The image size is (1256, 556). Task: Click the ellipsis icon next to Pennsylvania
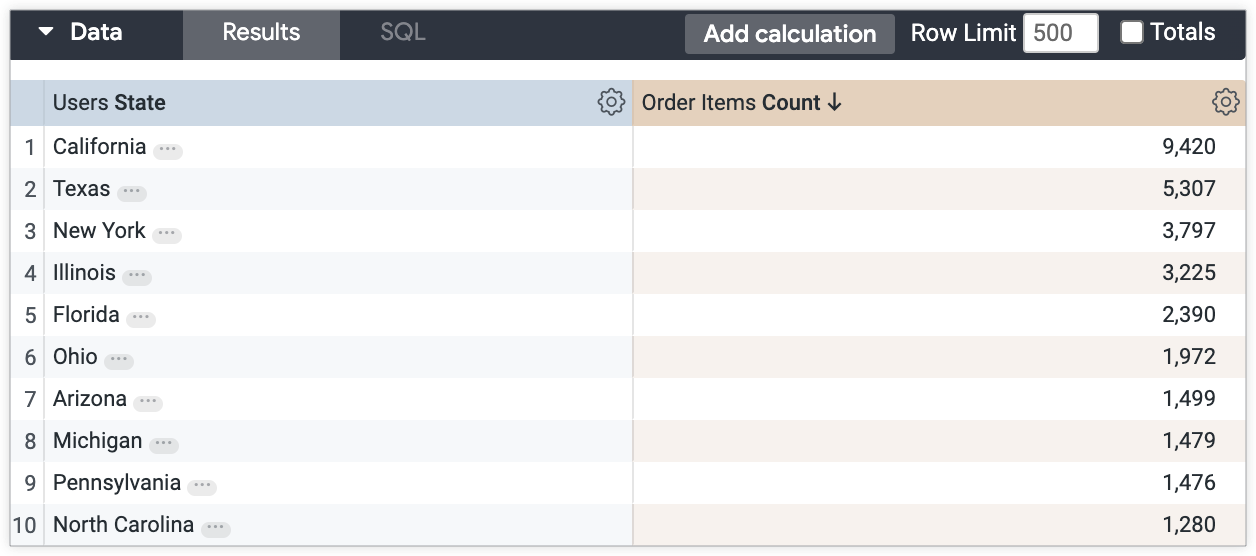coord(202,486)
